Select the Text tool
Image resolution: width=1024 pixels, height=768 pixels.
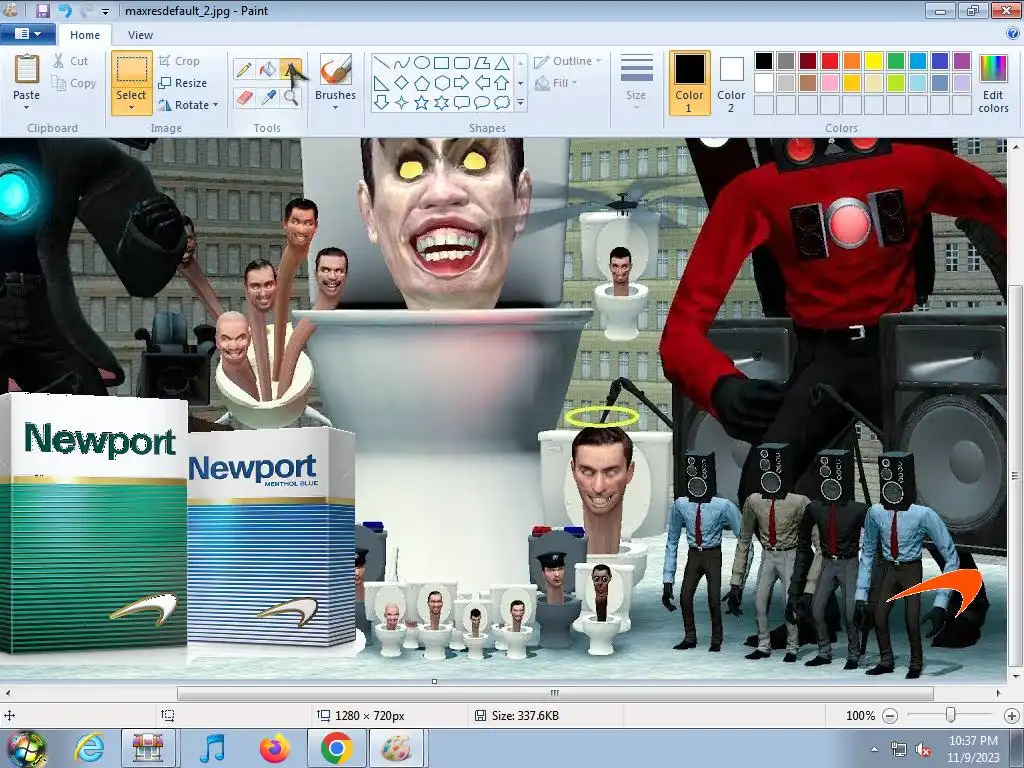pyautogui.click(x=291, y=69)
